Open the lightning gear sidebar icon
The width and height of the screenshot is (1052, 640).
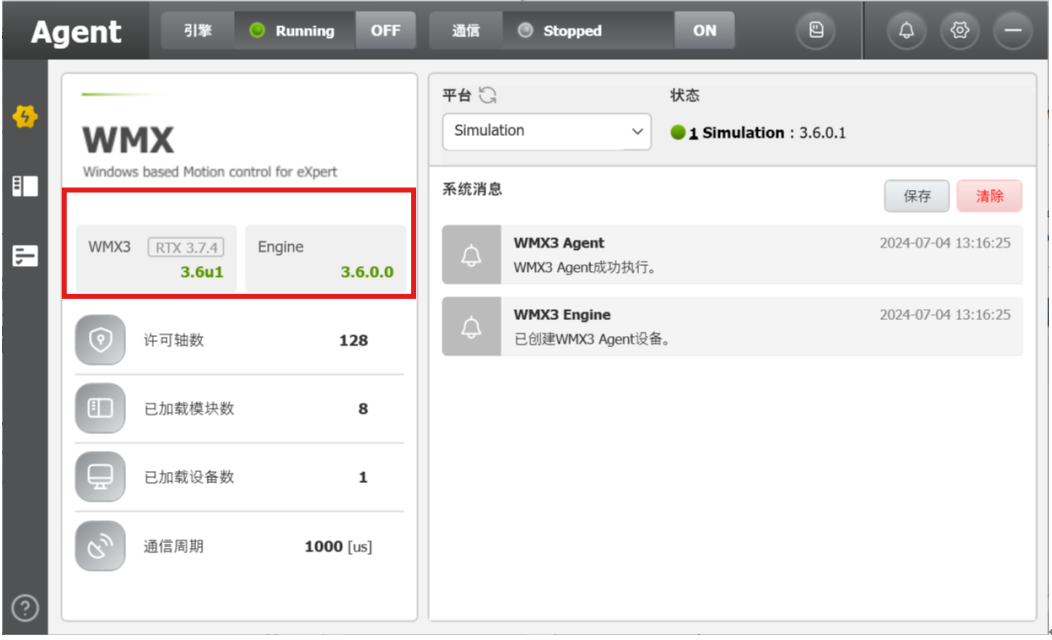[25, 117]
